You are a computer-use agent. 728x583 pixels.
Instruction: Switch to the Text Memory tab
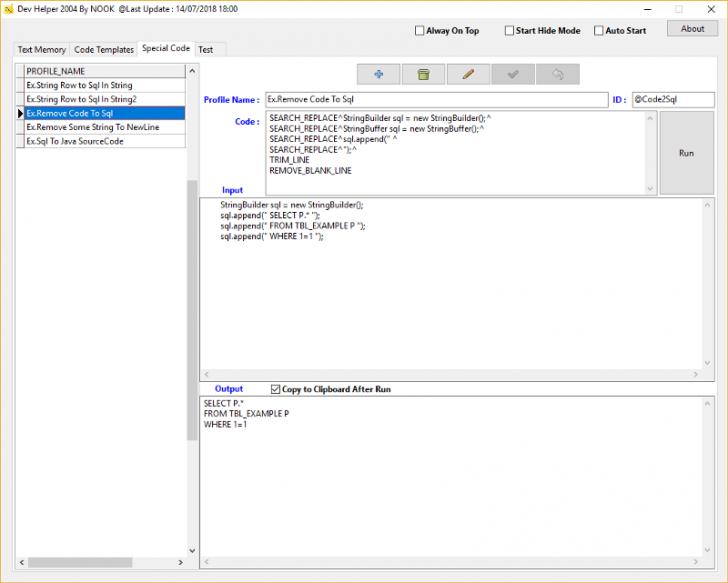pyautogui.click(x=42, y=50)
